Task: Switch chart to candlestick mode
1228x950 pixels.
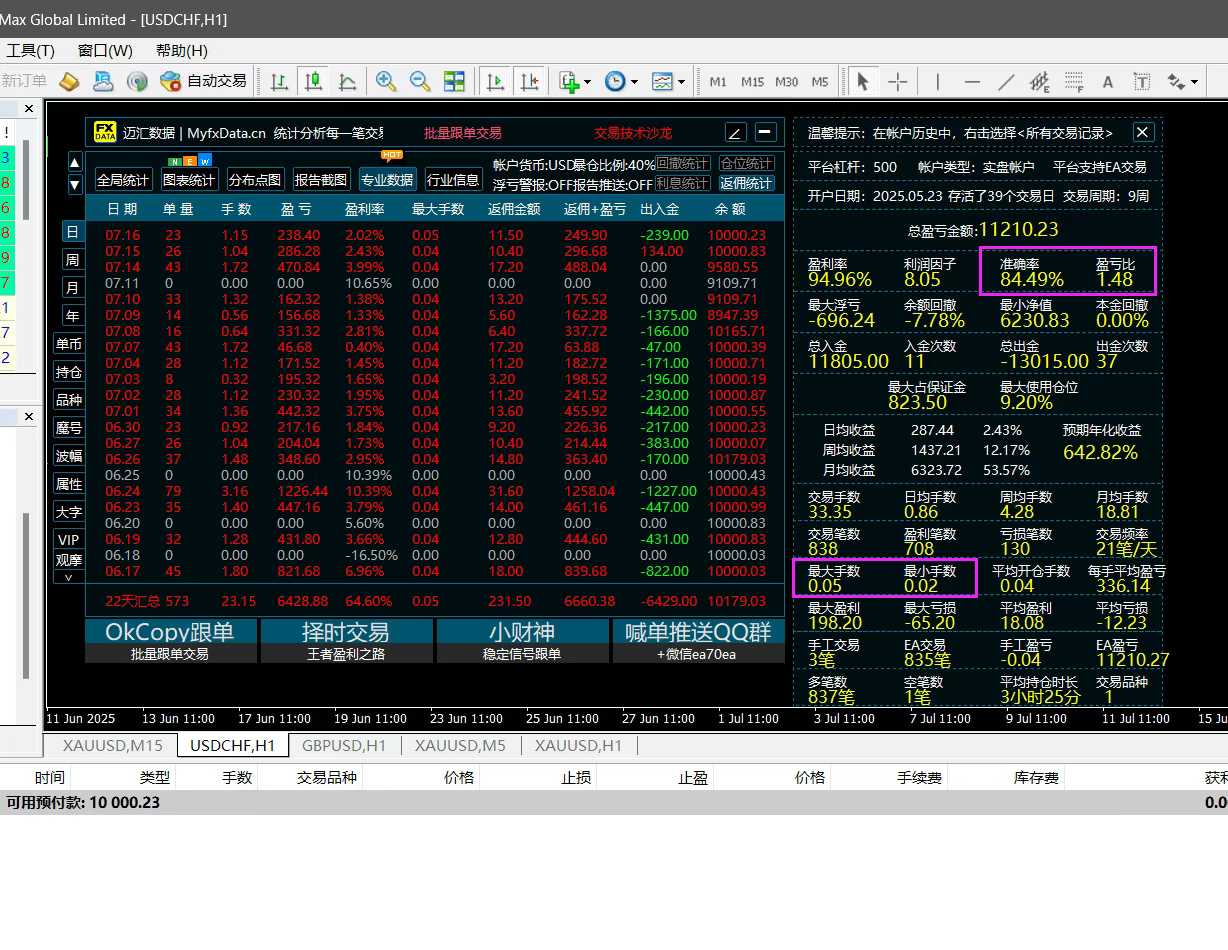Action: [314, 81]
